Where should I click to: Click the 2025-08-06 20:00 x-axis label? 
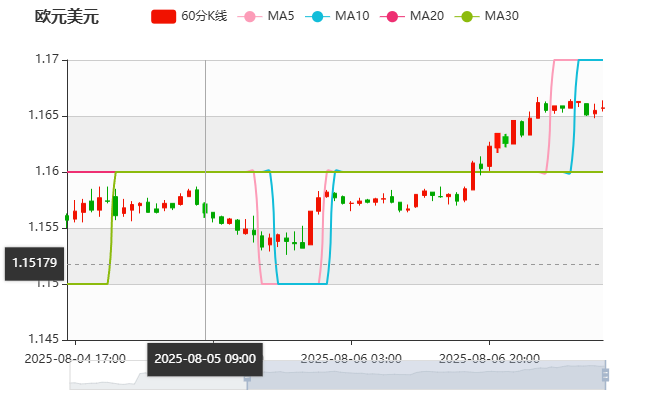(489, 359)
